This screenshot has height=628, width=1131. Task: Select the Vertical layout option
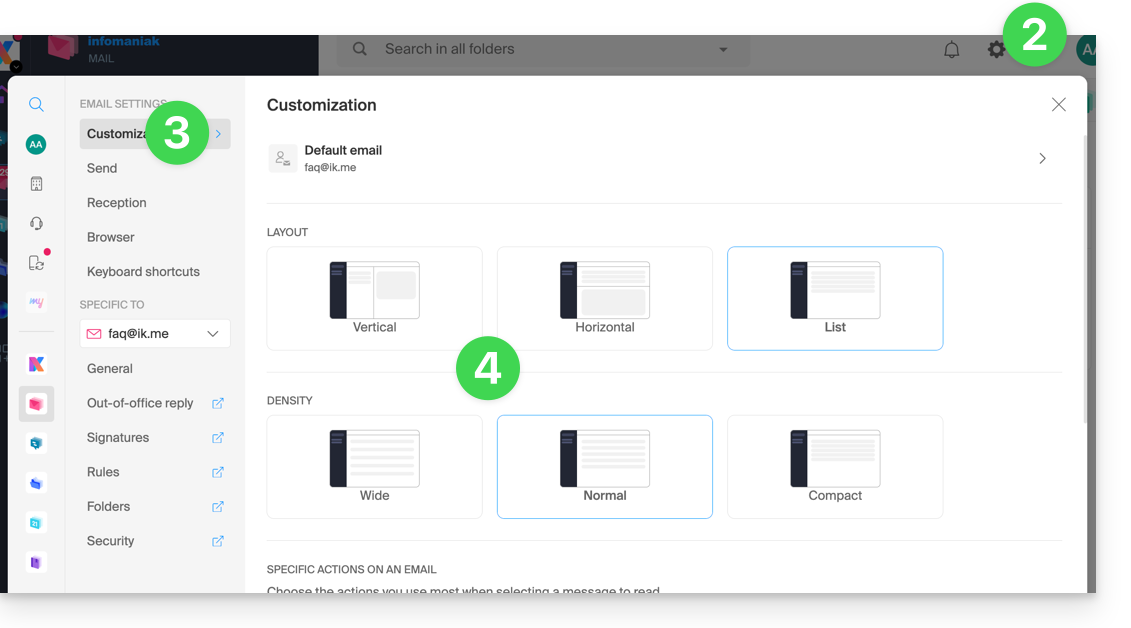click(374, 298)
